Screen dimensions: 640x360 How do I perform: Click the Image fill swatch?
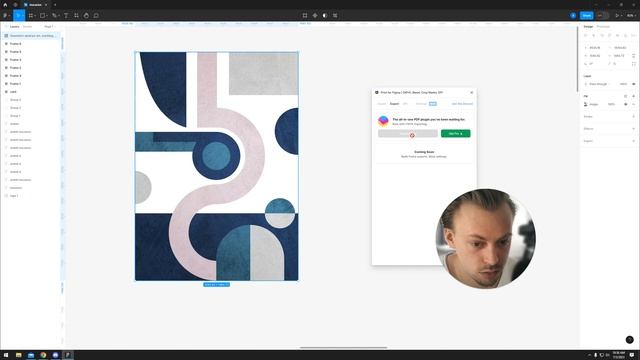pyautogui.click(x=586, y=104)
